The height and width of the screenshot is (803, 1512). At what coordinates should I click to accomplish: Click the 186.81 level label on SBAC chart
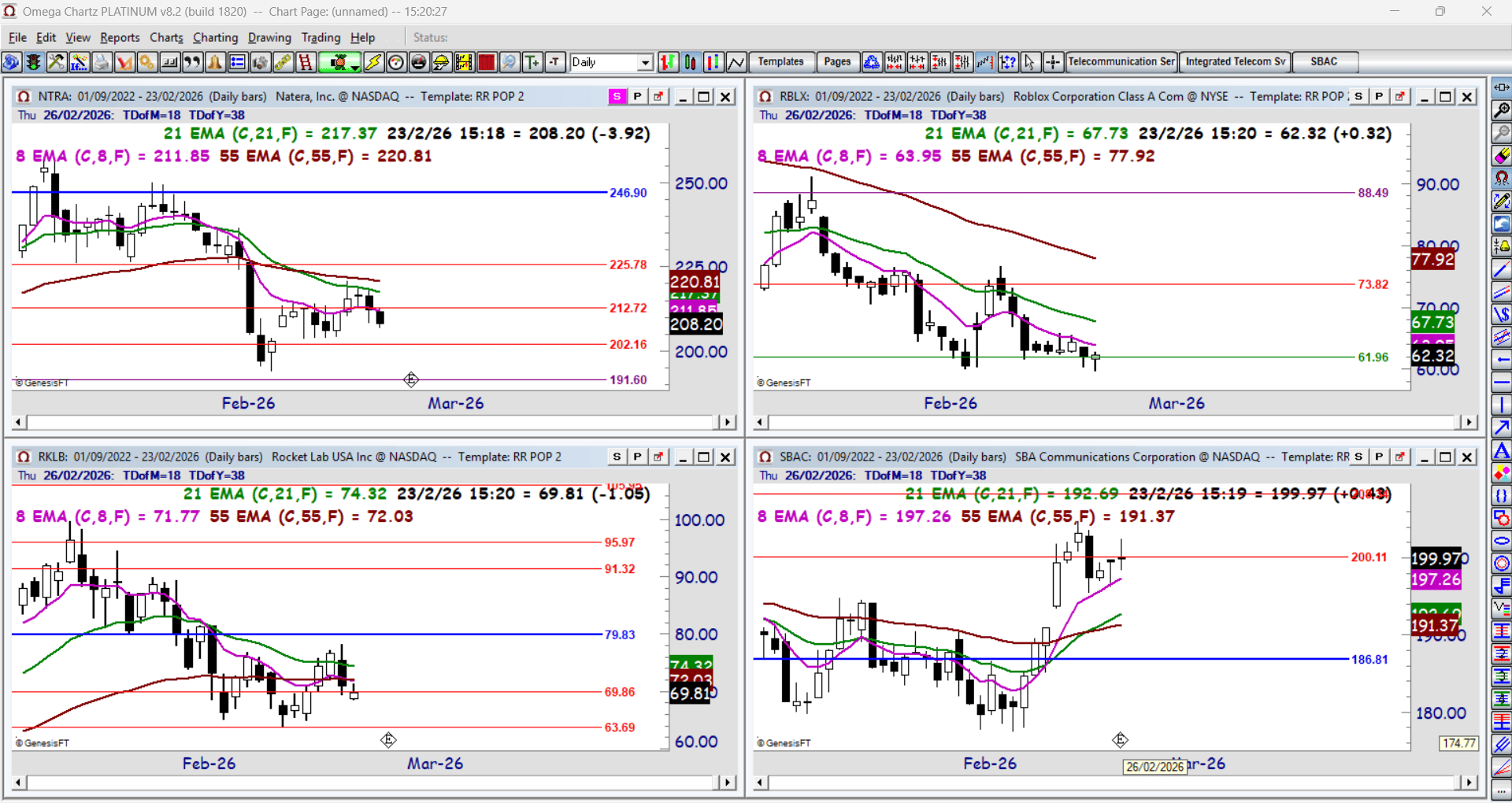coord(1369,660)
